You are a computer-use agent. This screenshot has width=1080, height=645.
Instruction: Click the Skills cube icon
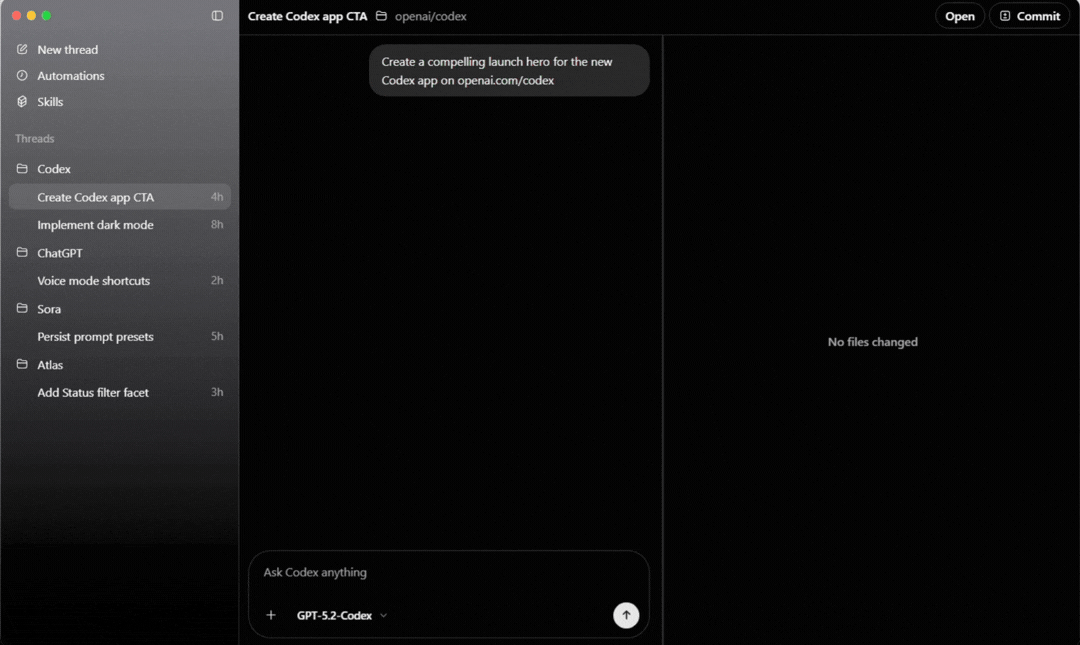coord(21,101)
